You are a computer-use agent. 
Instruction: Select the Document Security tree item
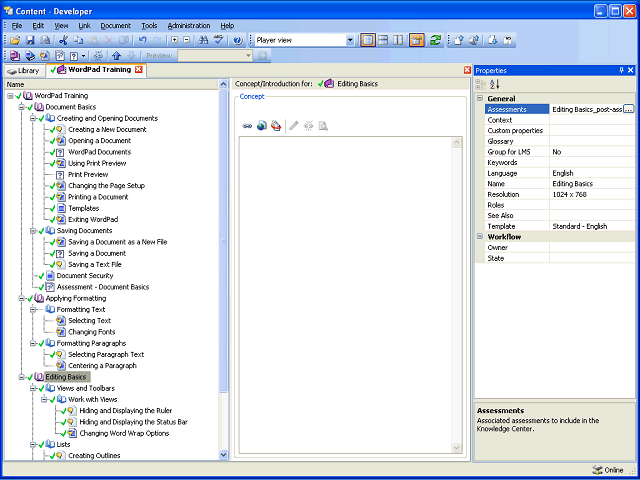(85, 276)
